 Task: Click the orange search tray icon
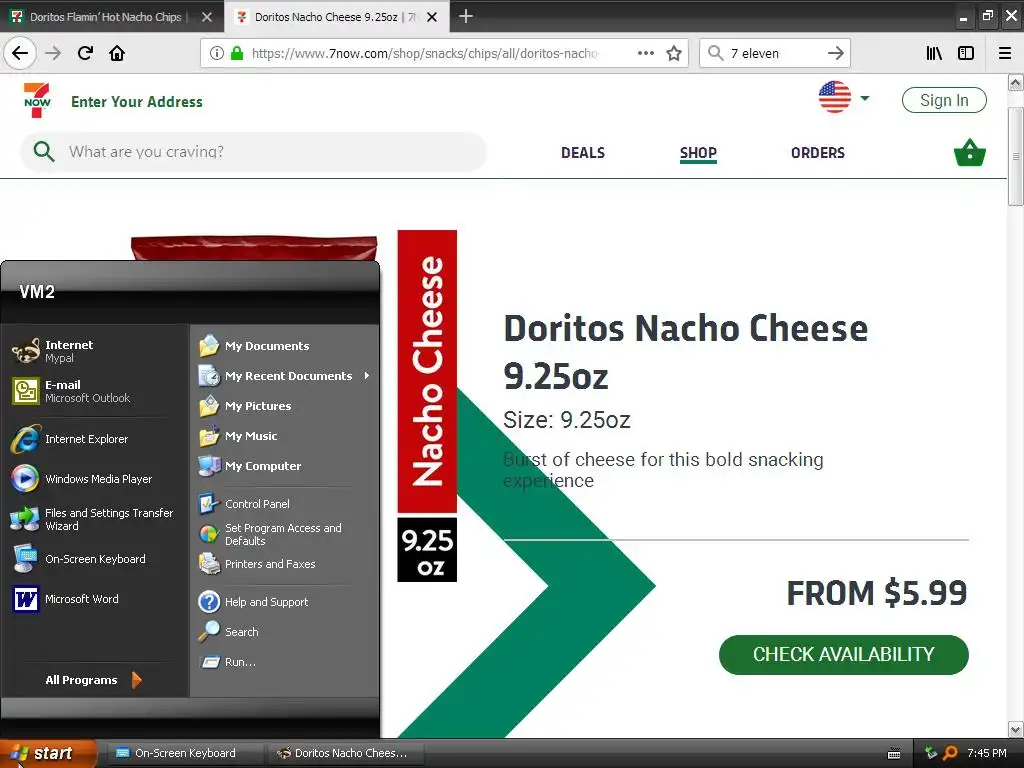click(x=950, y=753)
